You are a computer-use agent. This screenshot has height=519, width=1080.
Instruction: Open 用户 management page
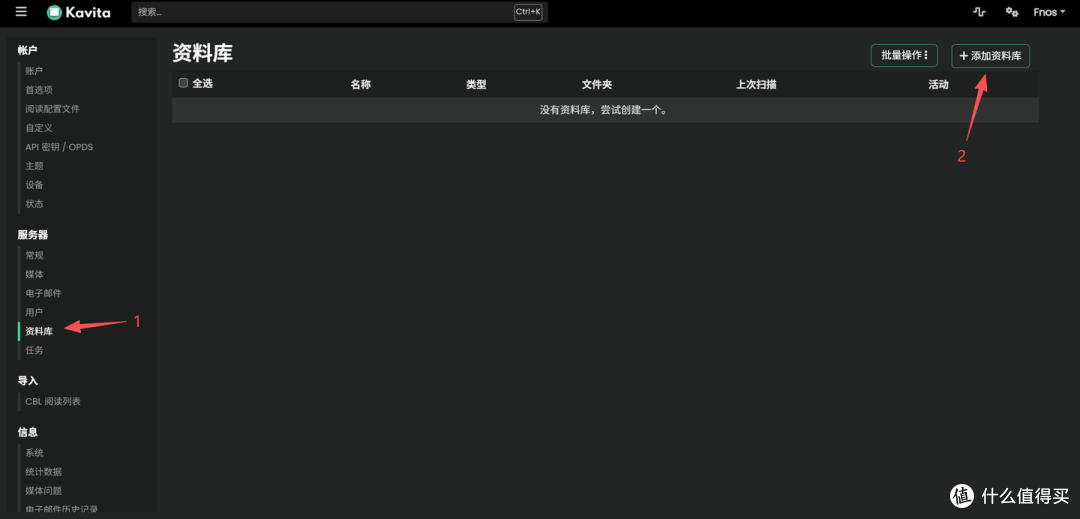coord(34,313)
